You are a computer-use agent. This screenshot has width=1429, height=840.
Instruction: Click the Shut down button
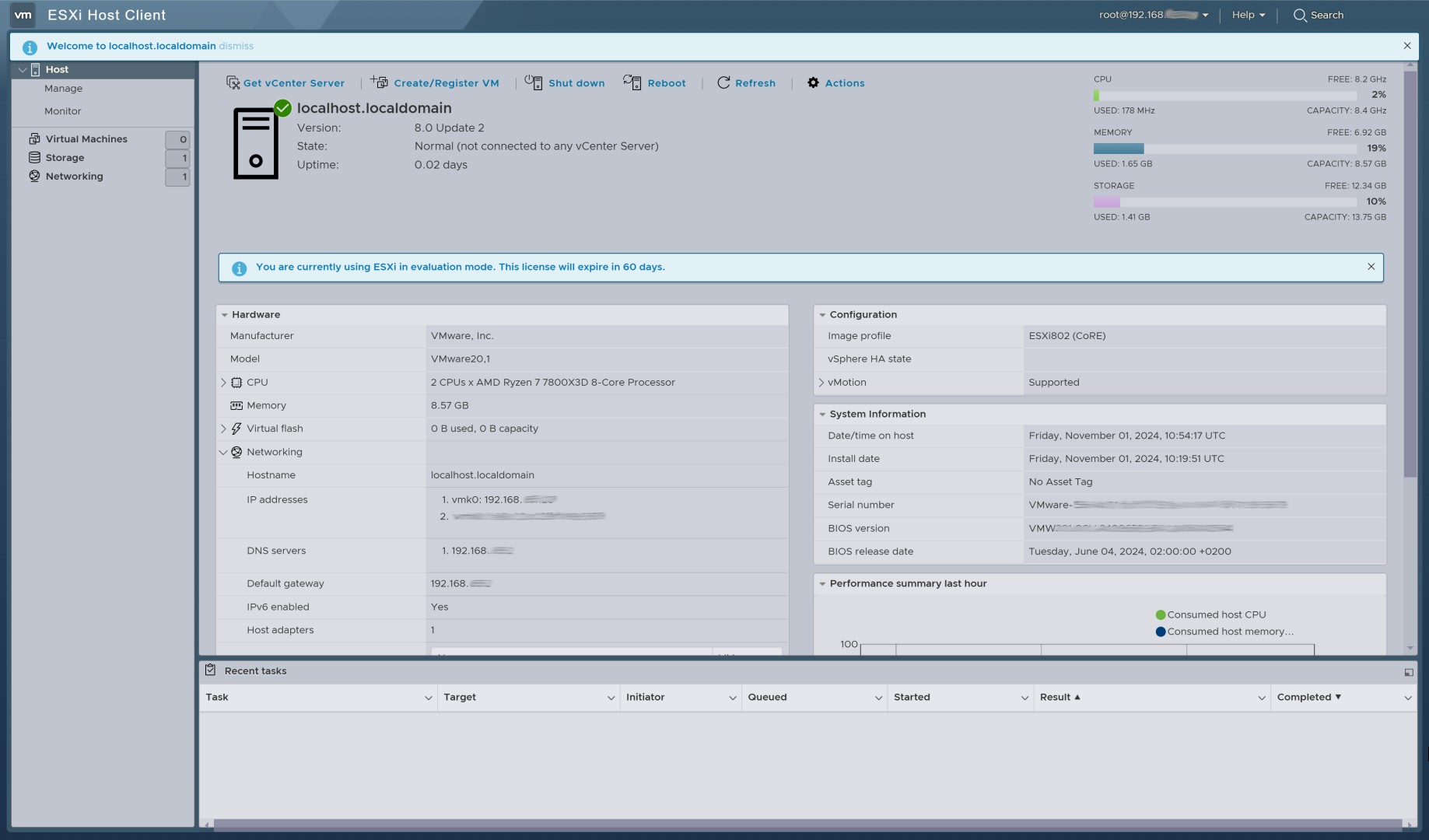point(565,82)
